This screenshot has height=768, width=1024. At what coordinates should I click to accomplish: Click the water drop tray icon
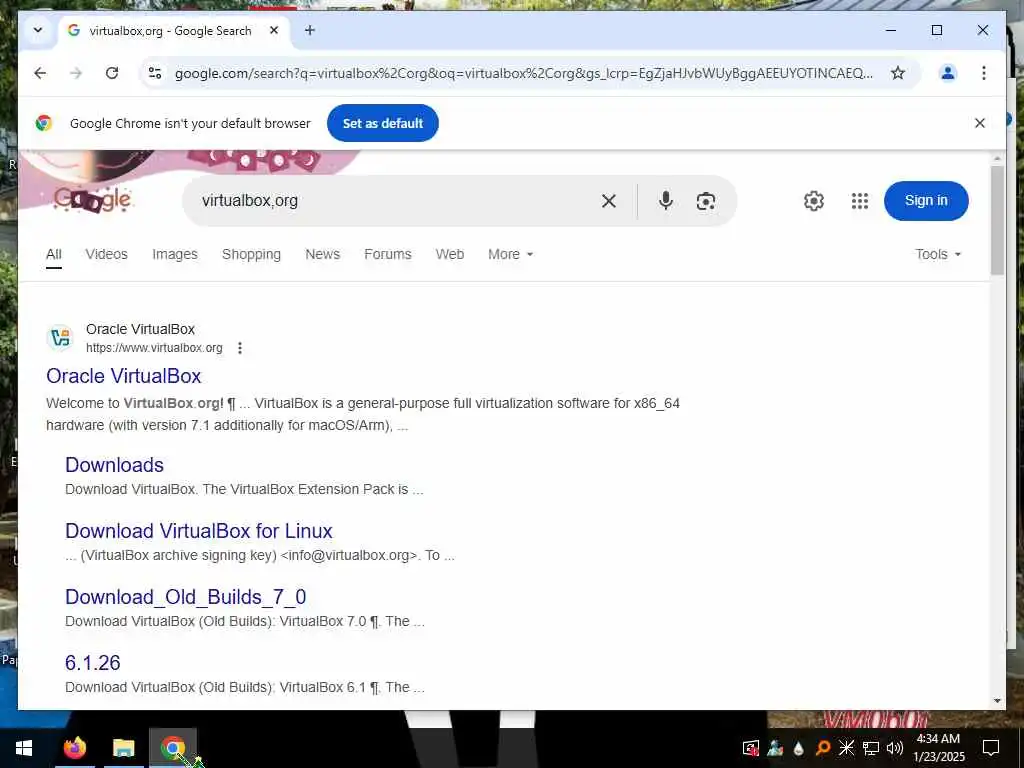click(799, 748)
